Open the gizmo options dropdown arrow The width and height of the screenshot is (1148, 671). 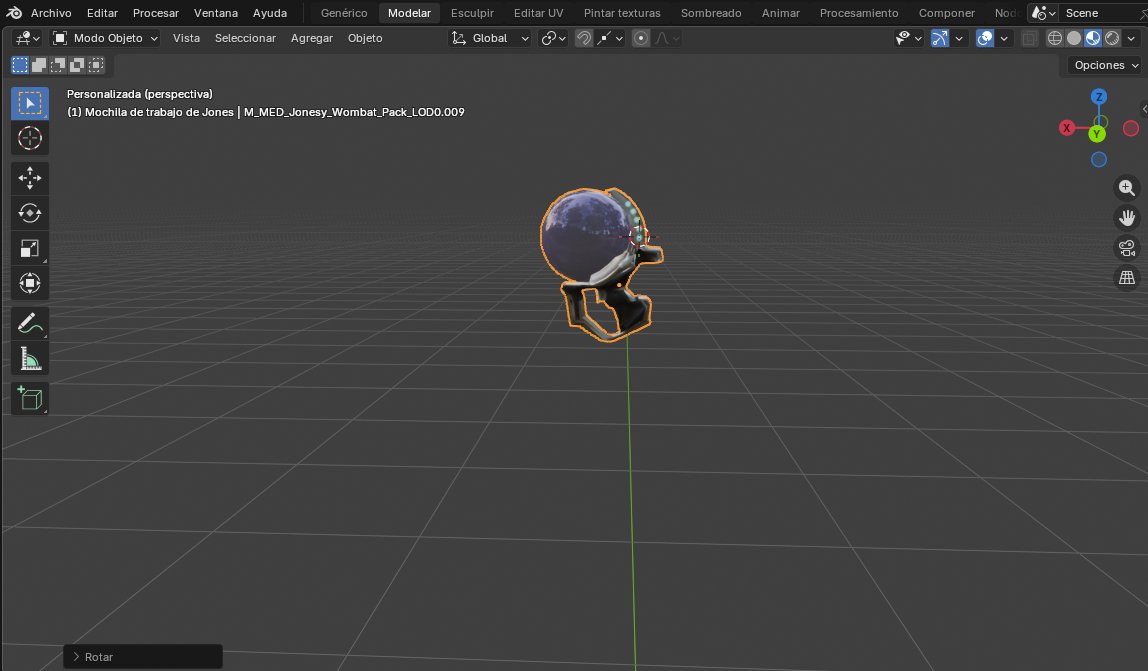click(x=959, y=38)
